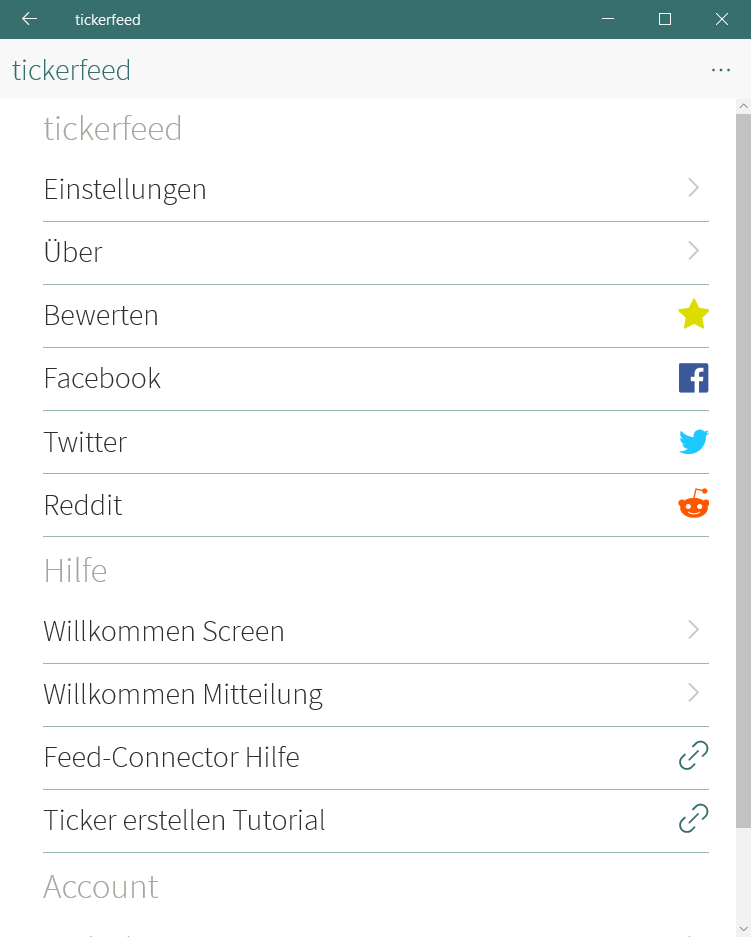Screen dimensions: 751x937
Task: Open Willkommen Screen chevron
Action: pos(693,629)
